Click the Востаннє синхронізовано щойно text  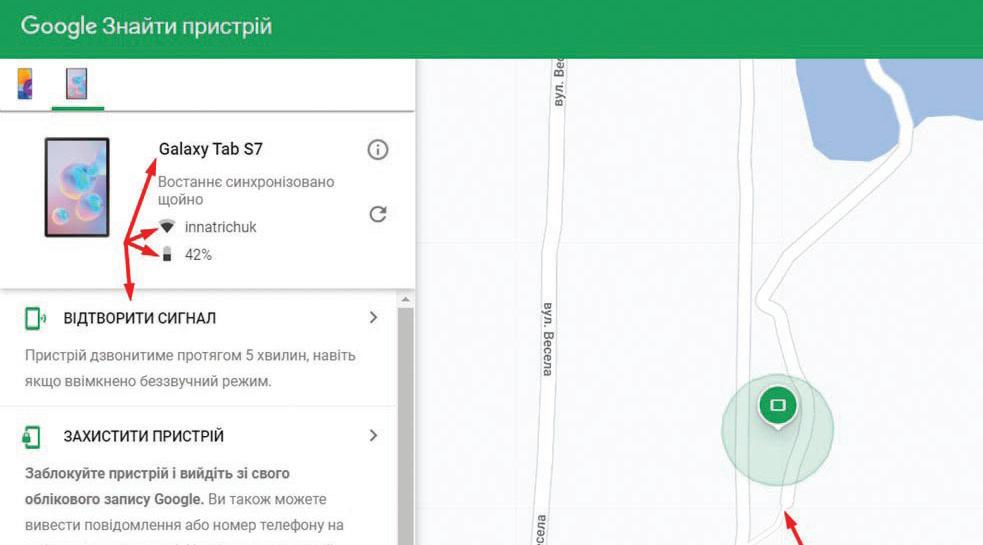click(246, 191)
